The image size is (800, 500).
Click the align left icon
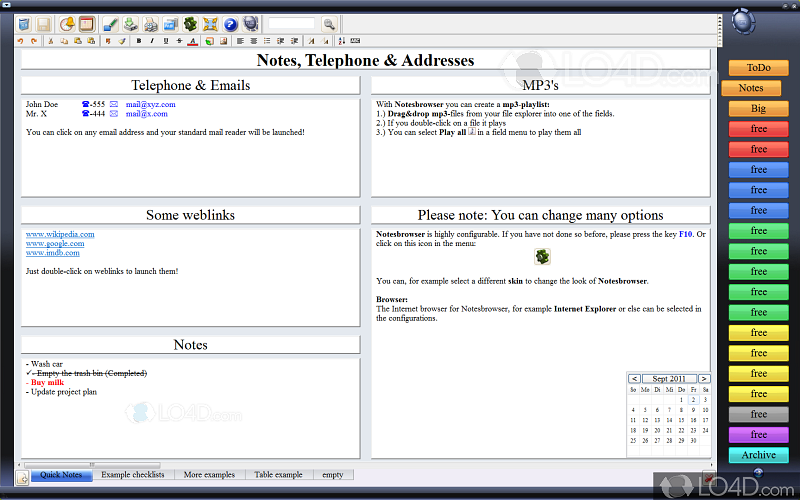[240, 41]
